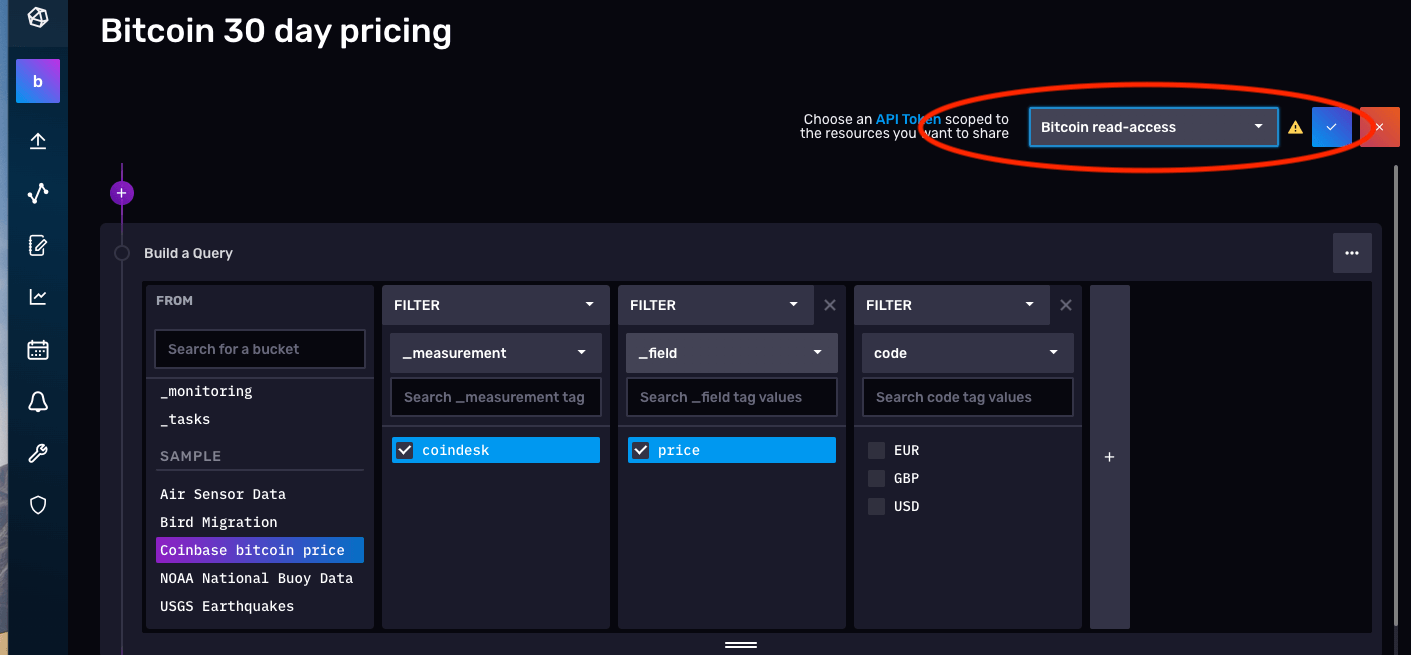Viewport: 1411px width, 655px height.
Task: Enable the USD code checkbox
Action: coord(876,506)
